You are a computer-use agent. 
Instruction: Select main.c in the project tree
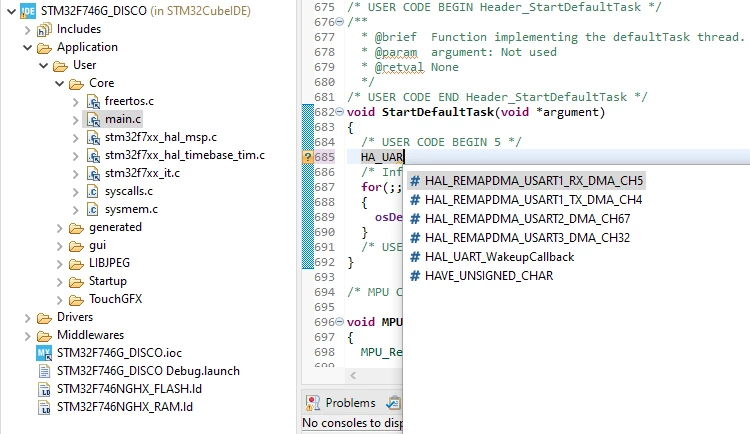(x=123, y=119)
